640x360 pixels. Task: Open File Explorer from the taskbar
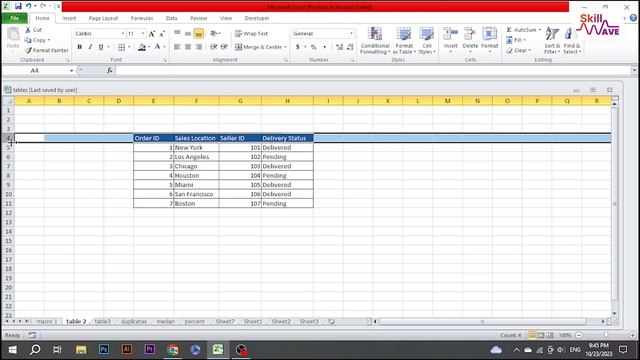pyautogui.click(x=81, y=350)
